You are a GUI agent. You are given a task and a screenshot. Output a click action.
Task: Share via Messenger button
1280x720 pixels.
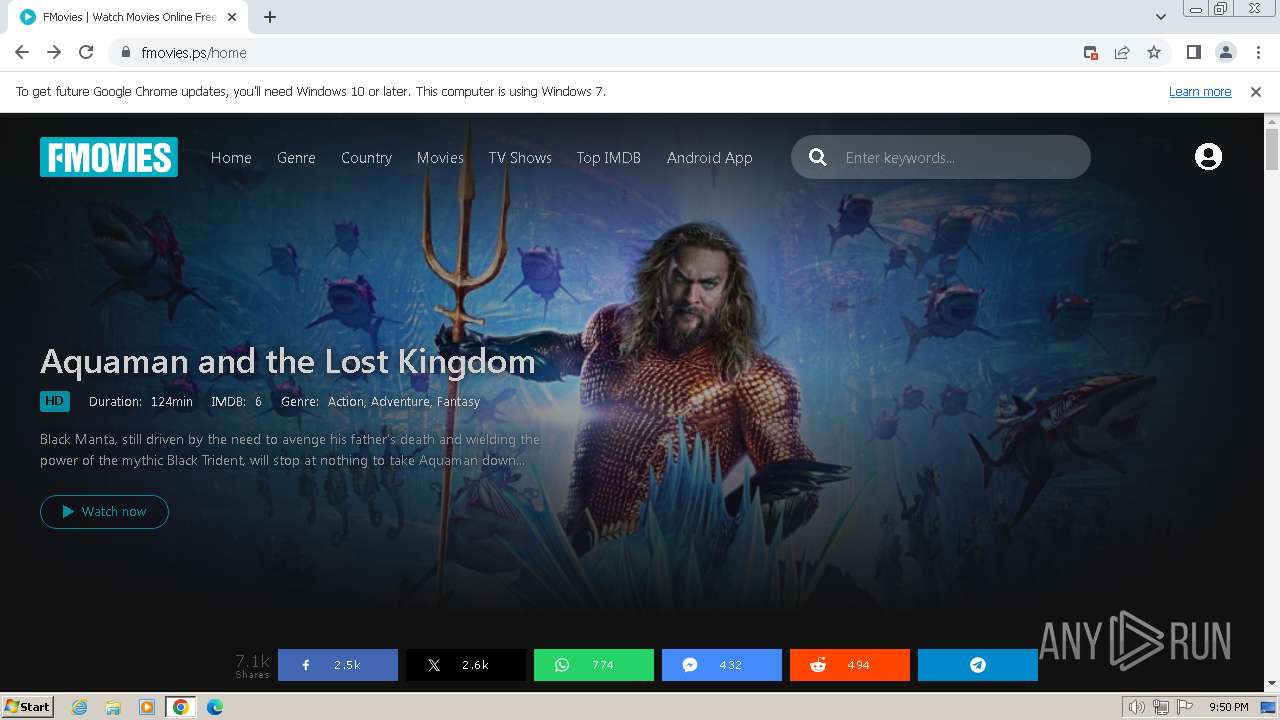click(x=722, y=665)
